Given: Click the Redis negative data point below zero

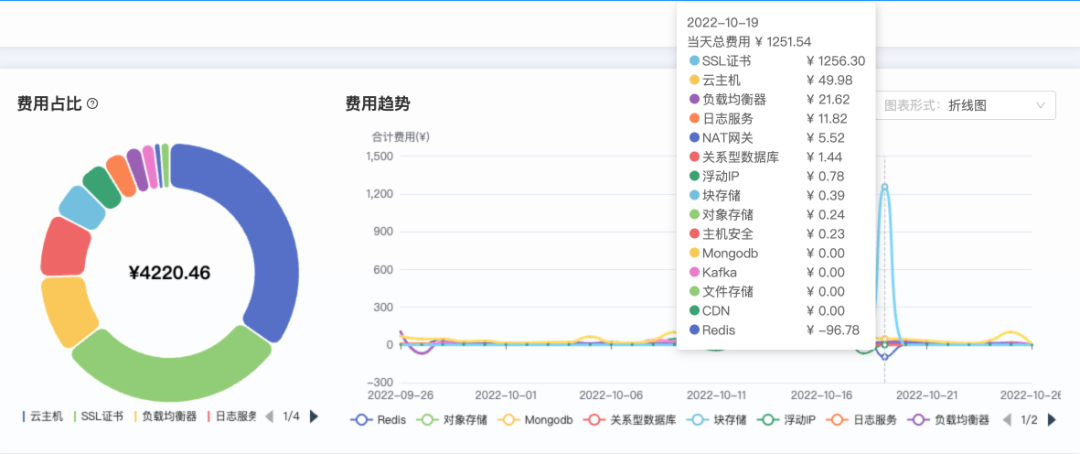Looking at the screenshot, I should pos(884,357).
